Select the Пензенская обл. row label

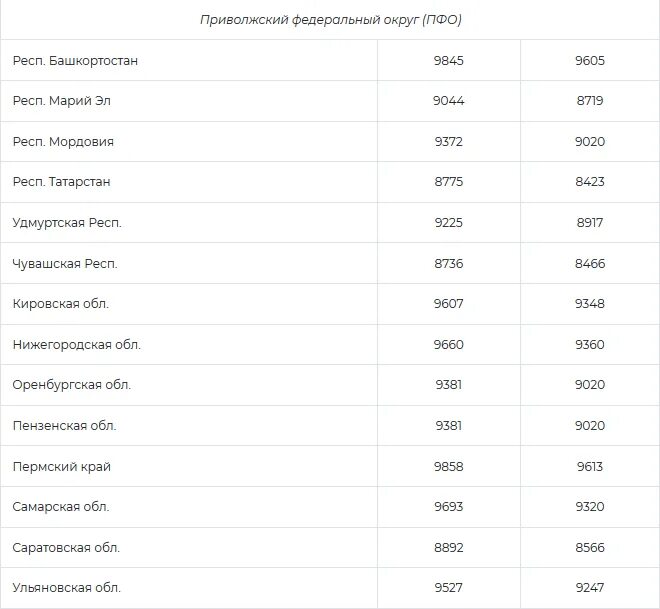tap(65, 425)
